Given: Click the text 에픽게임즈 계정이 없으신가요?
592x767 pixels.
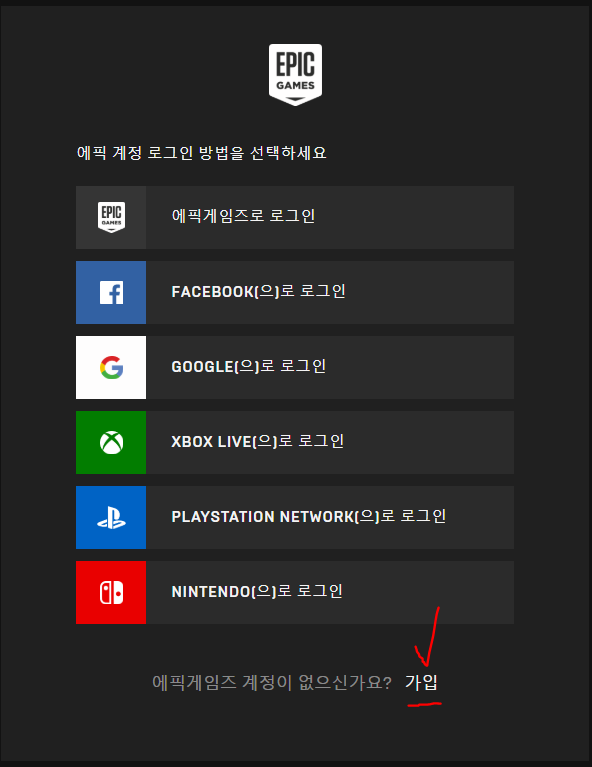Looking at the screenshot, I should point(272,682).
